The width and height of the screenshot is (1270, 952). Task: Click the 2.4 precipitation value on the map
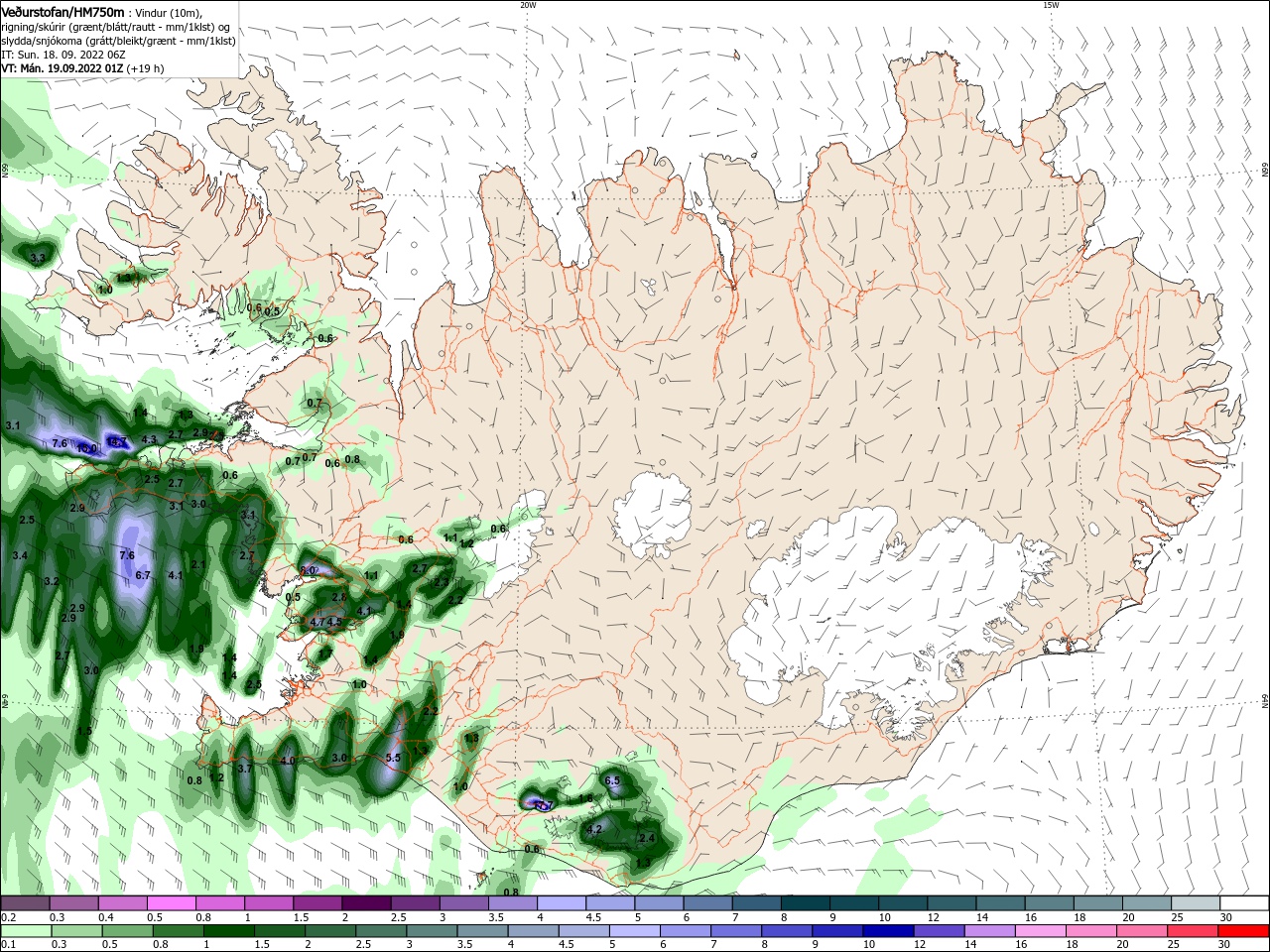click(647, 838)
